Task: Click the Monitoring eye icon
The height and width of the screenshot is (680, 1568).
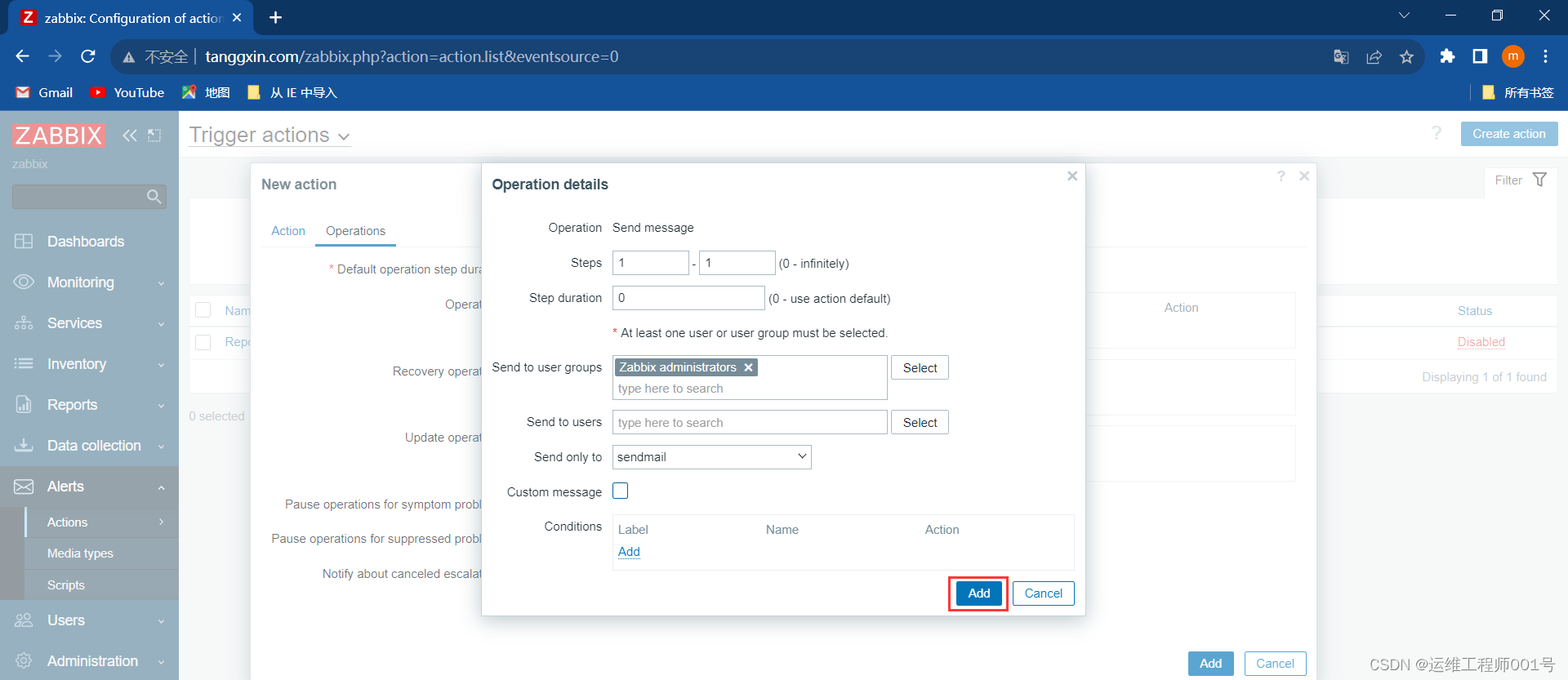Action: click(24, 282)
